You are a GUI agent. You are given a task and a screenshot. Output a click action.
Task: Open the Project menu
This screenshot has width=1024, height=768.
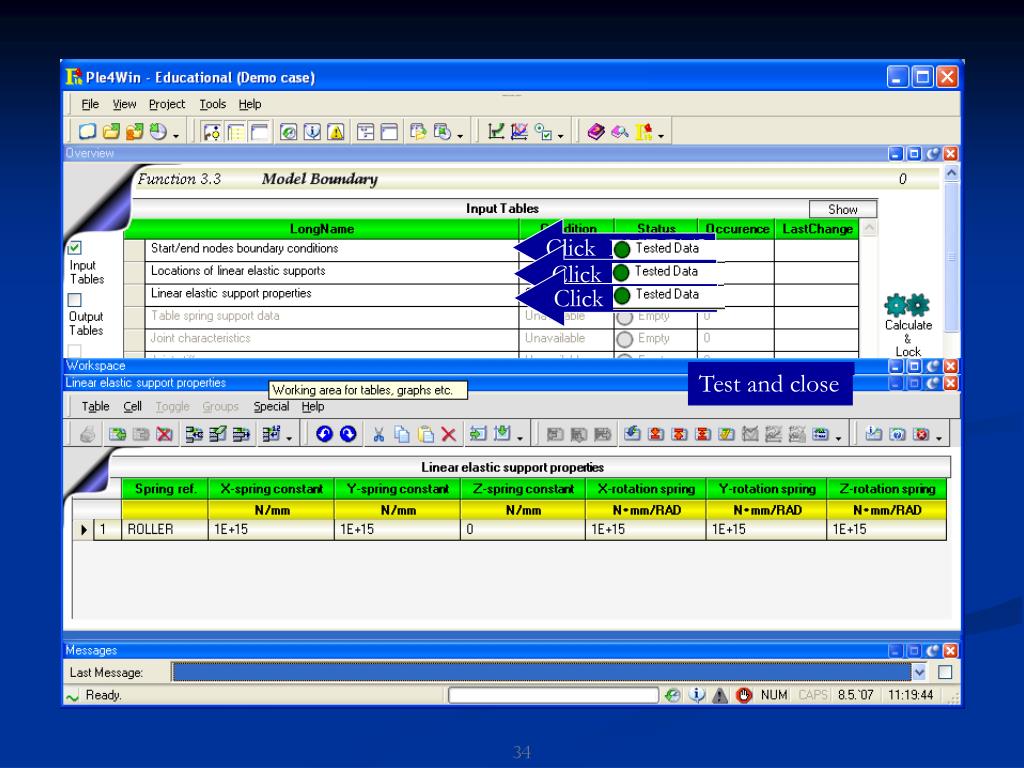click(167, 104)
